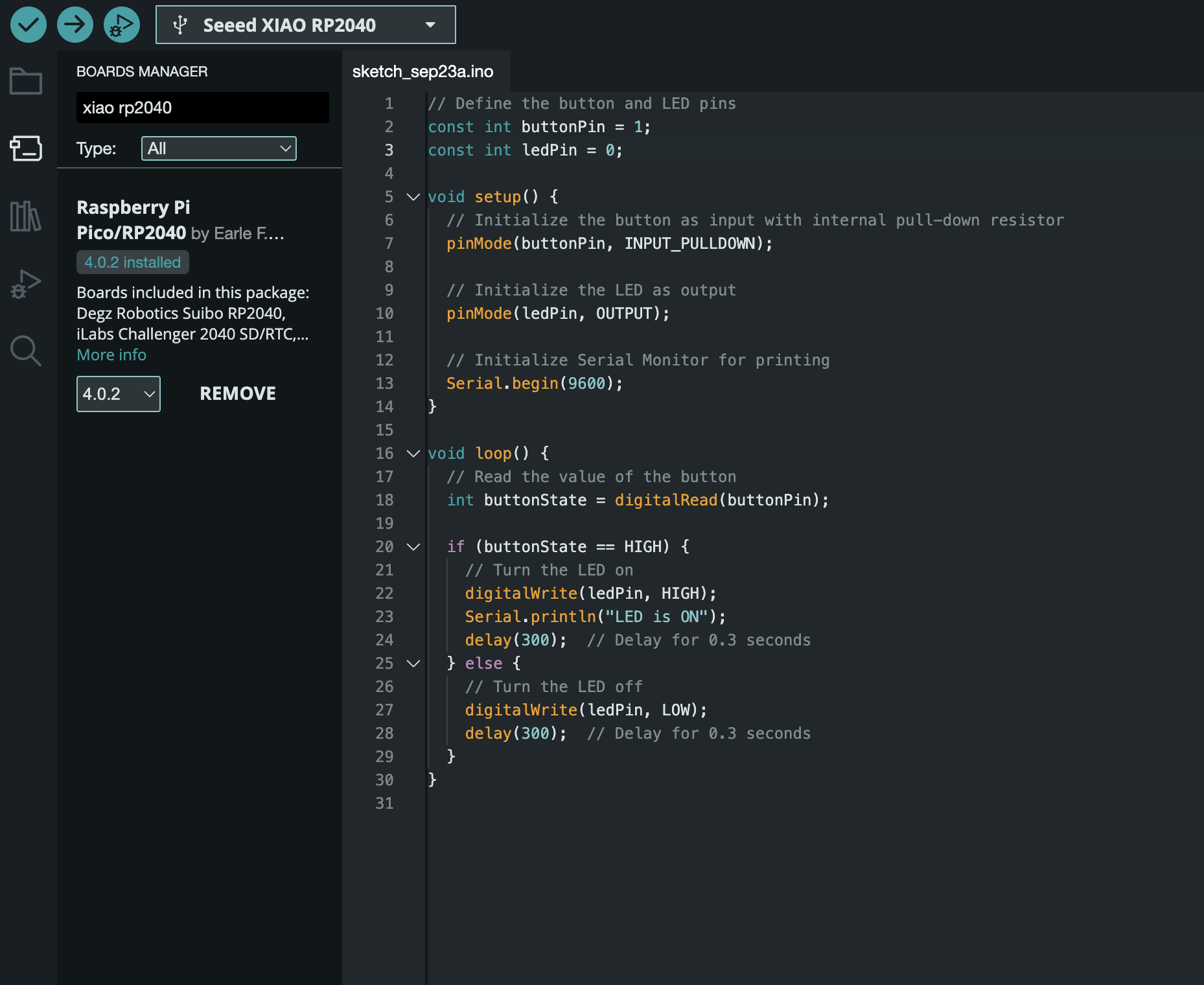Screen dimensions: 1204x985
Task: Click on Serial.begin(9600) line
Action: [535, 384]
